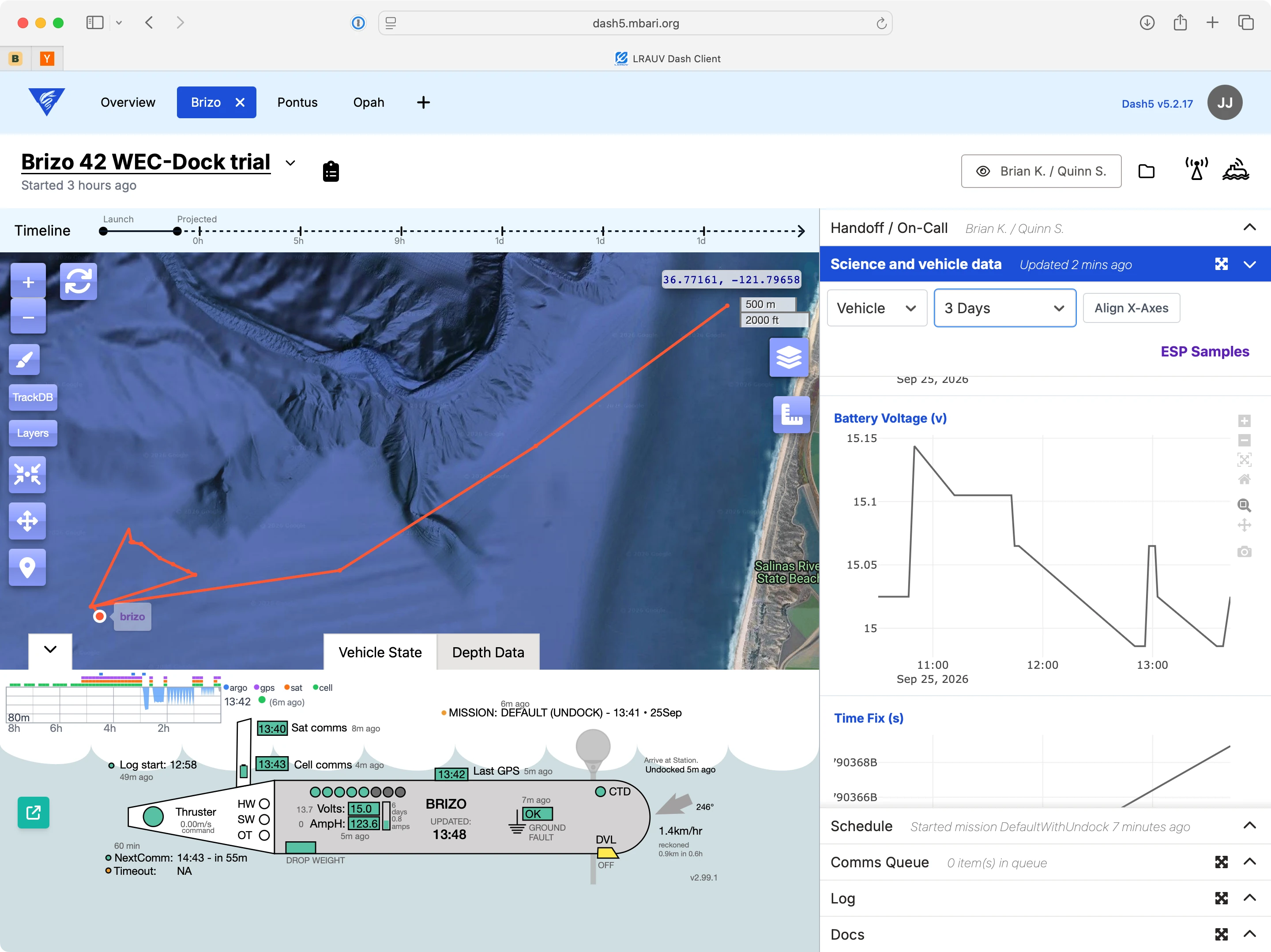The image size is (1271, 952).
Task: Maximize the Log panel
Action: [x=1222, y=898]
